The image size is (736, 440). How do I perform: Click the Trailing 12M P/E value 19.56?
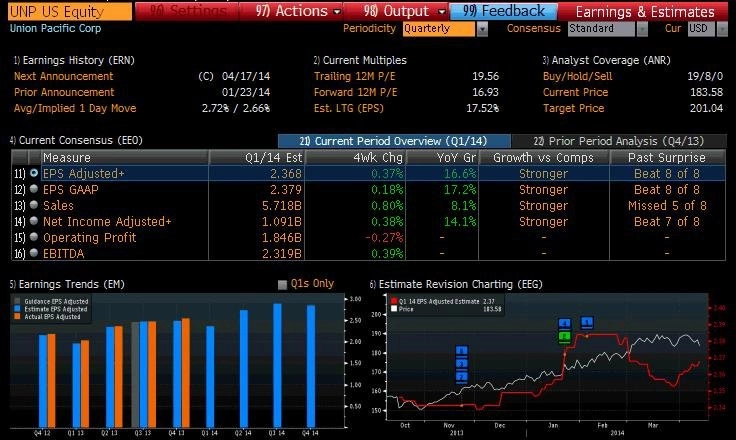(x=485, y=76)
